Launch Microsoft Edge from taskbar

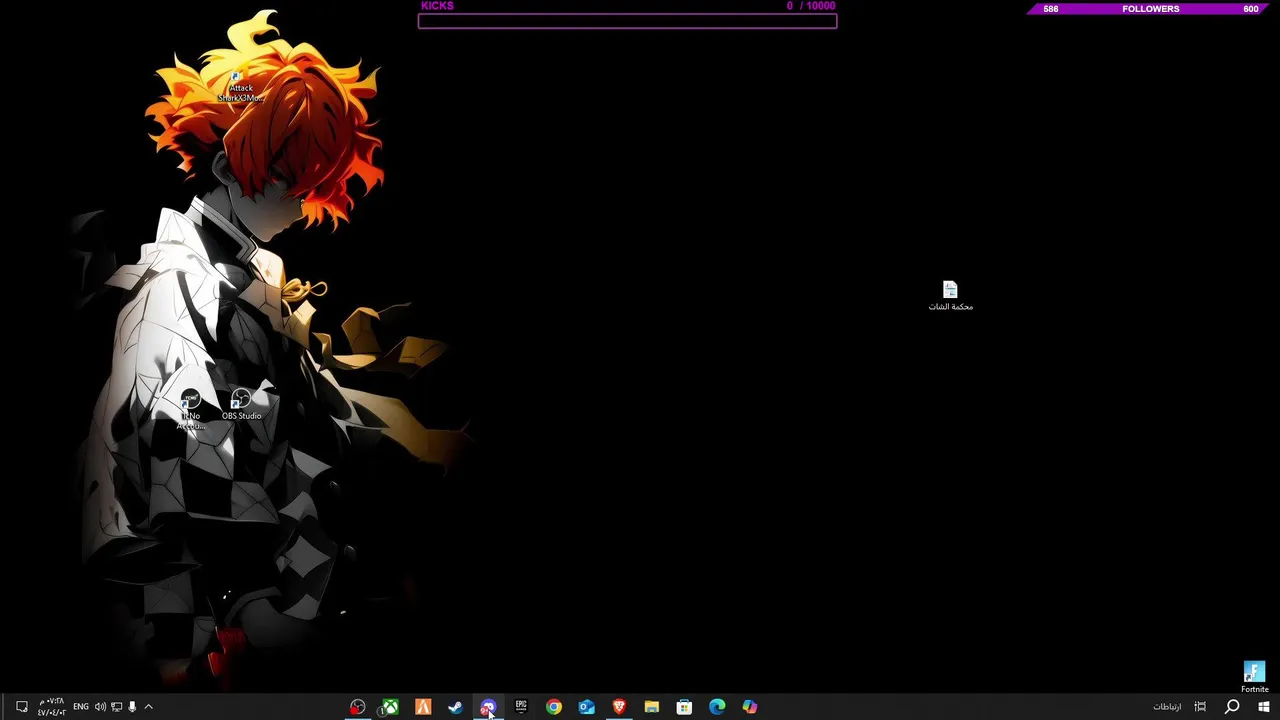(x=717, y=707)
